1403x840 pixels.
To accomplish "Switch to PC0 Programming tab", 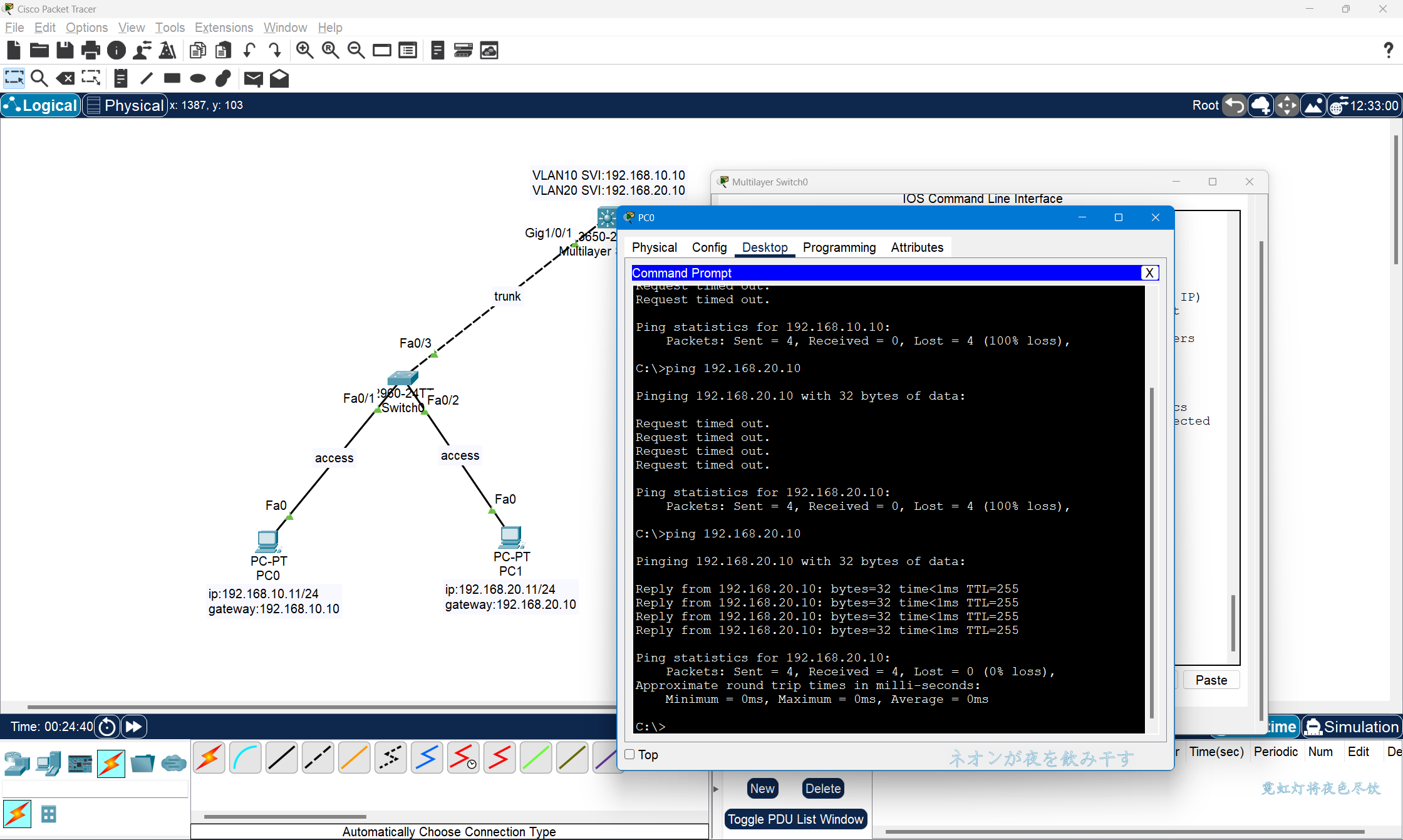I will coord(839,247).
